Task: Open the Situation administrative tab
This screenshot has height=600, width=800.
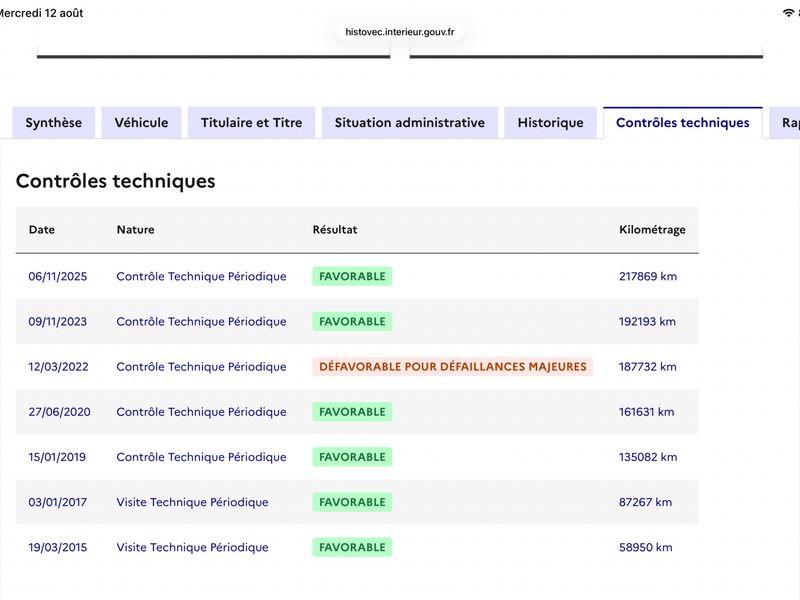Action: [410, 122]
